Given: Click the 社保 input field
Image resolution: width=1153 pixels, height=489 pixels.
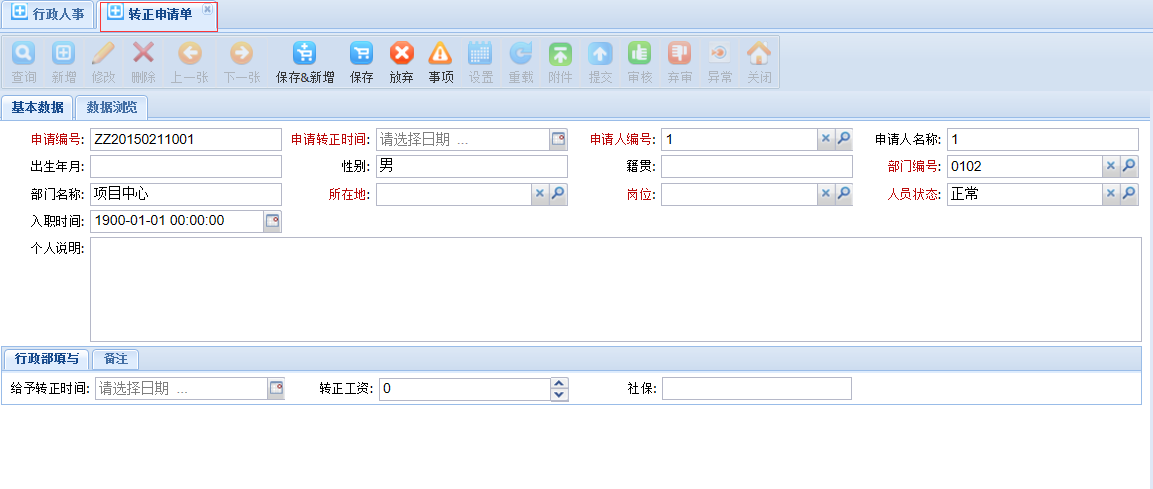Looking at the screenshot, I should click(x=756, y=388).
